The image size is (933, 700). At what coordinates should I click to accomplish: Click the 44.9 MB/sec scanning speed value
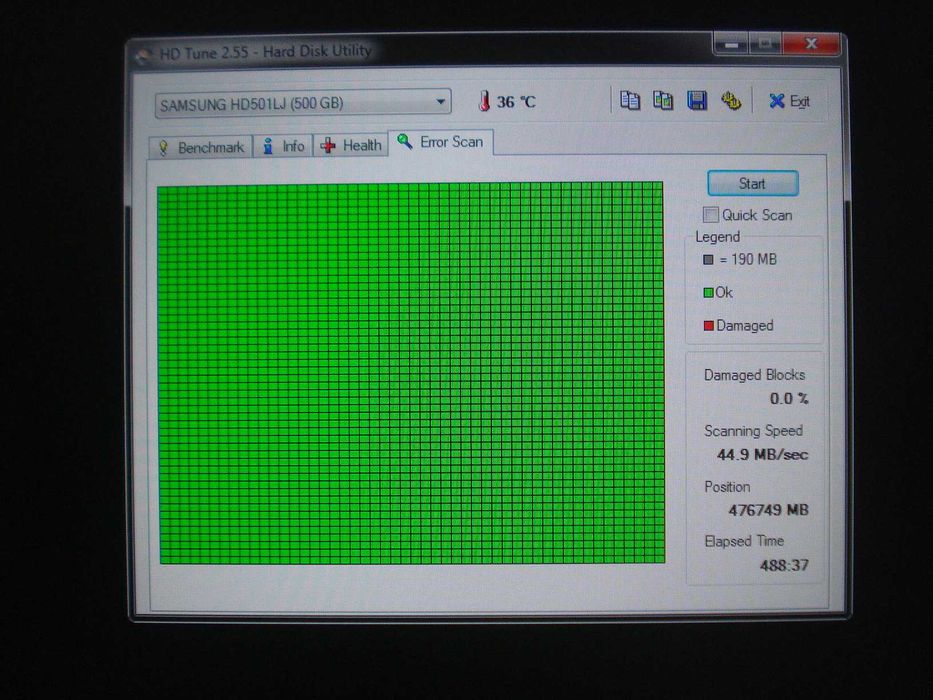pos(762,455)
